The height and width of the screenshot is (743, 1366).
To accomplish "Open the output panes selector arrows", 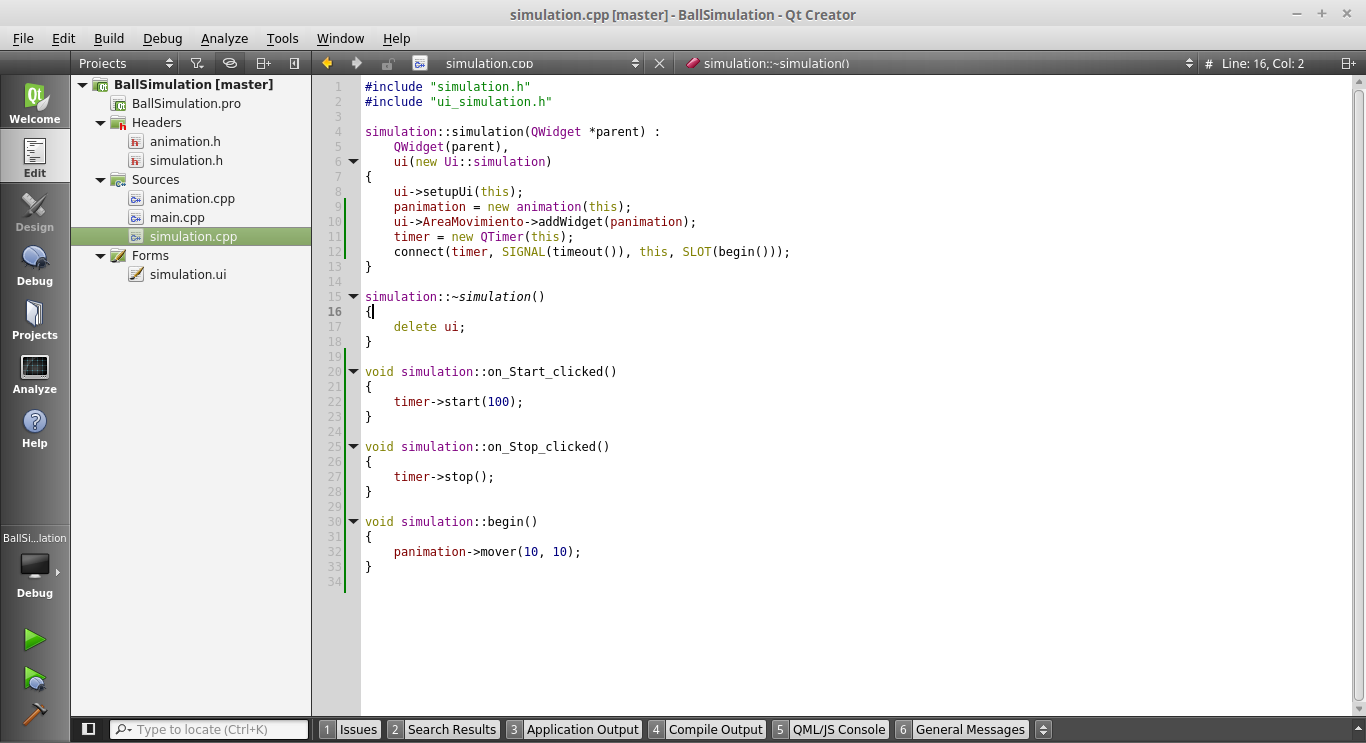I will 1043,729.
